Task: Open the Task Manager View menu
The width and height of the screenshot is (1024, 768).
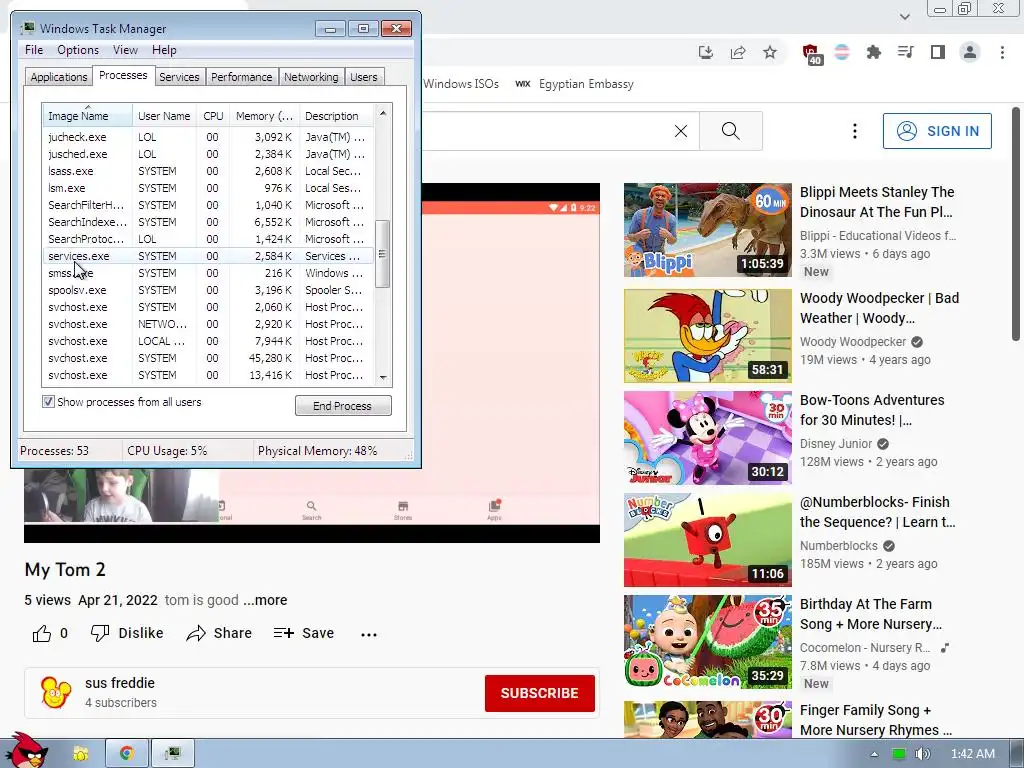Action: point(125,50)
